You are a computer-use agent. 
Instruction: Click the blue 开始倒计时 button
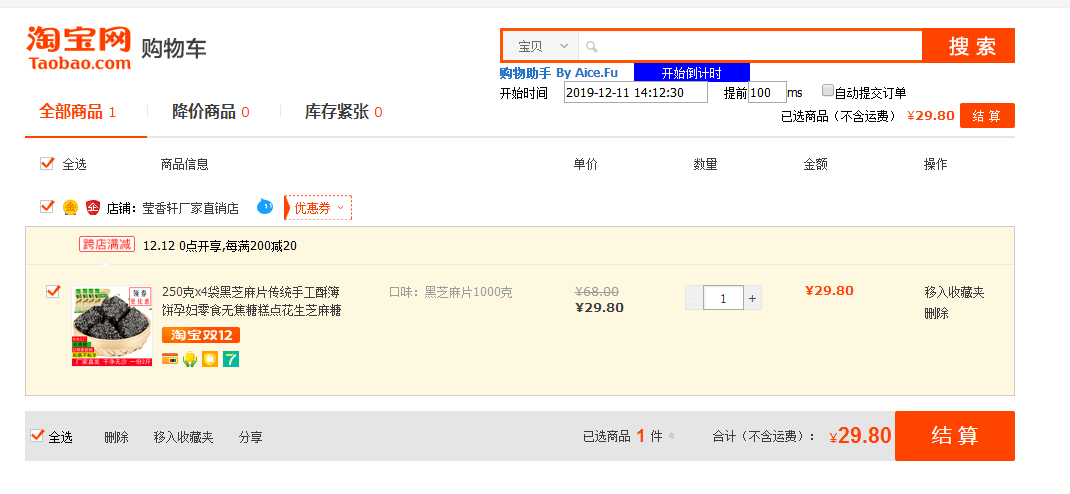click(691, 73)
